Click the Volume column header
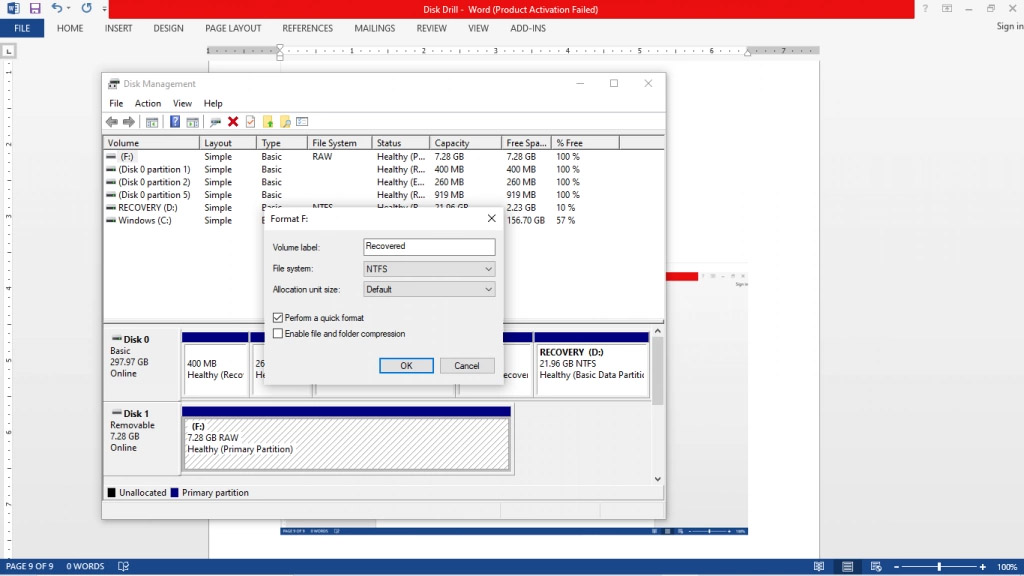This screenshot has width=1024, height=576. (x=152, y=143)
